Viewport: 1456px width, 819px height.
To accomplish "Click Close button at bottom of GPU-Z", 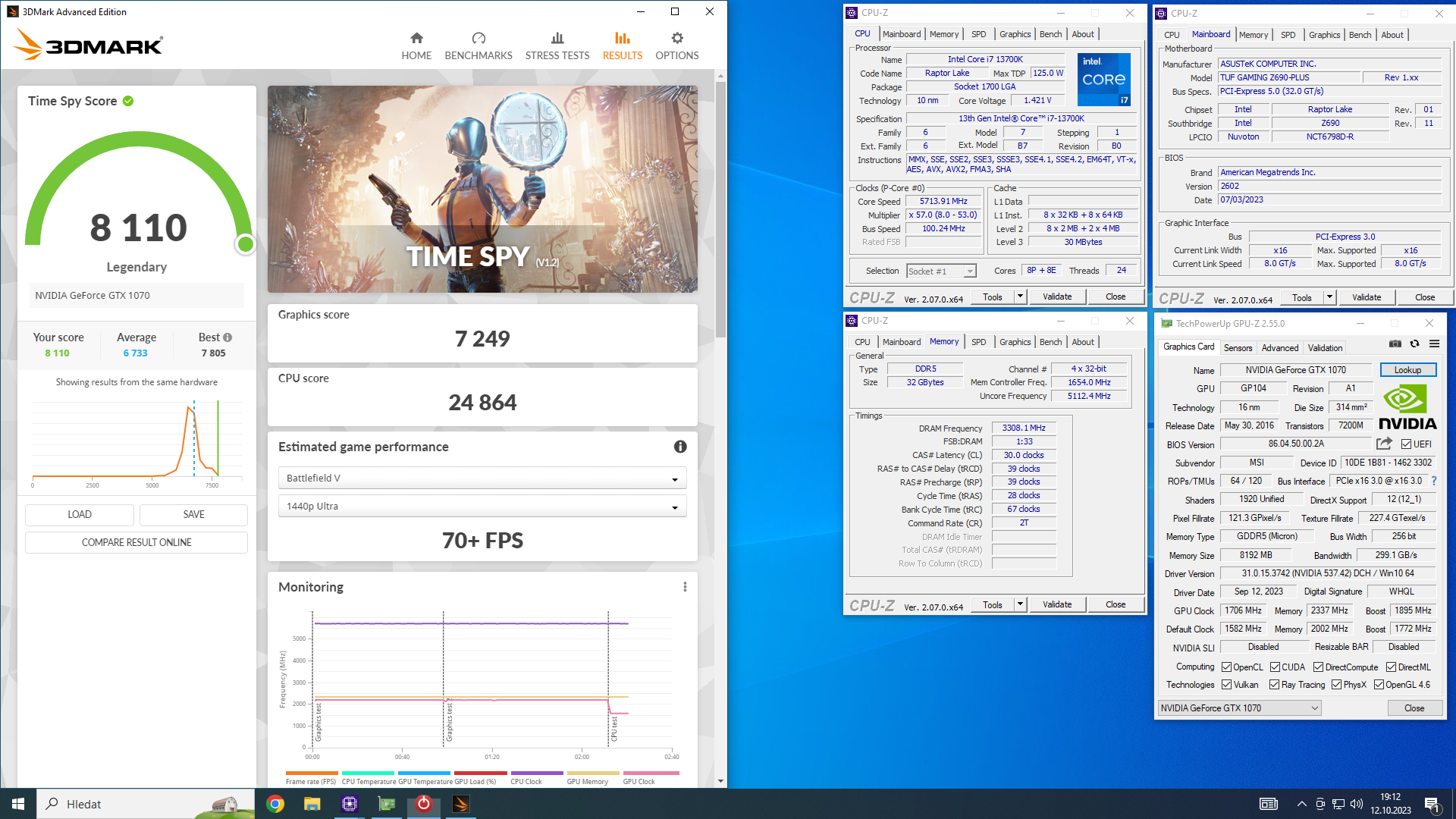I will click(1414, 708).
